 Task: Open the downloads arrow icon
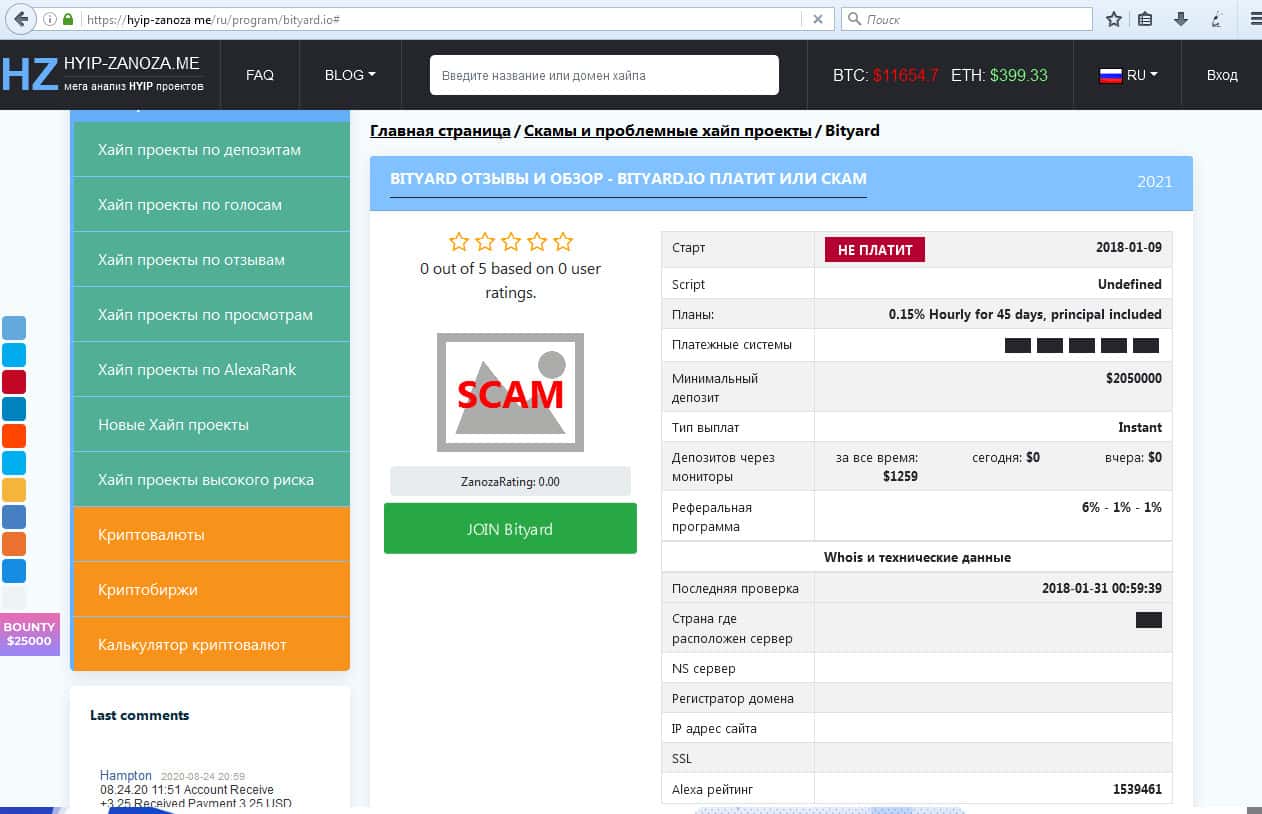pyautogui.click(x=1181, y=19)
